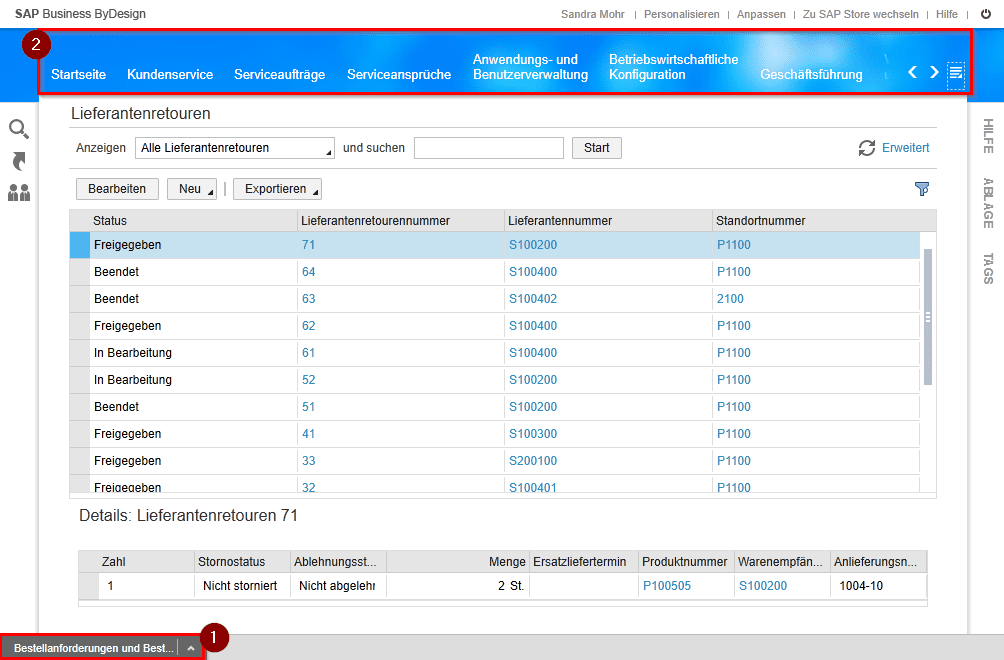Image resolution: width=1004 pixels, height=660 pixels.
Task: Open product P100505 link in details
Action: [x=667, y=586]
